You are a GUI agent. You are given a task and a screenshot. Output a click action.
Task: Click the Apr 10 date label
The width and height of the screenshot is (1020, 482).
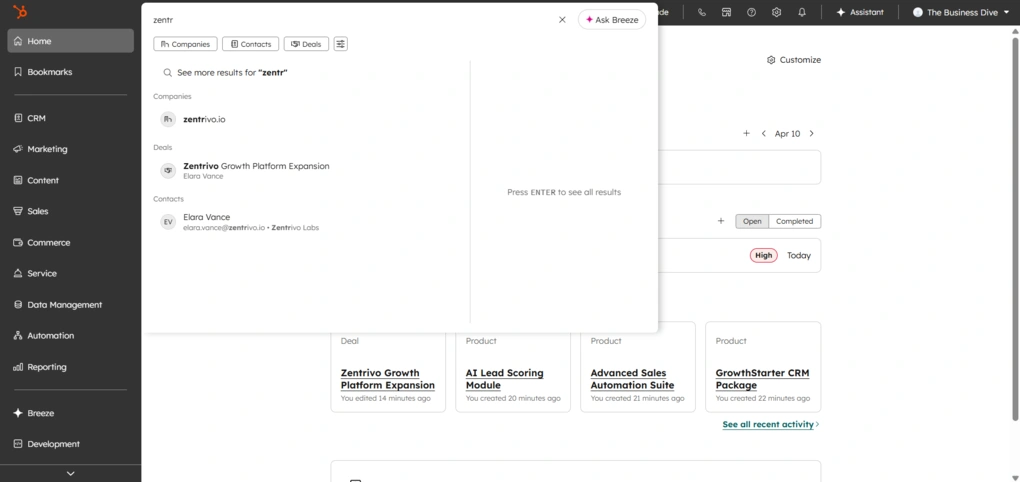point(787,133)
